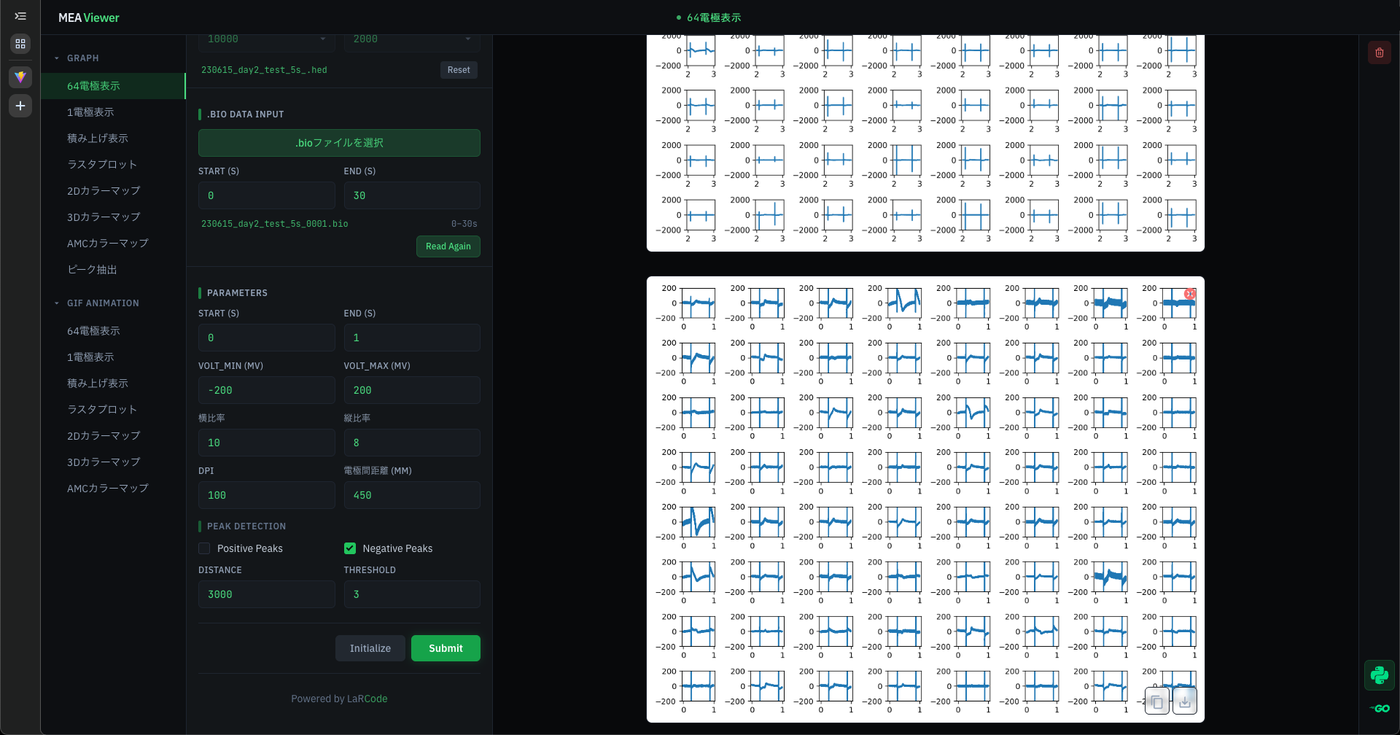This screenshot has width=1400, height=735.
Task: Click the VOLT_MAX field showing 200
Action: 412,390
